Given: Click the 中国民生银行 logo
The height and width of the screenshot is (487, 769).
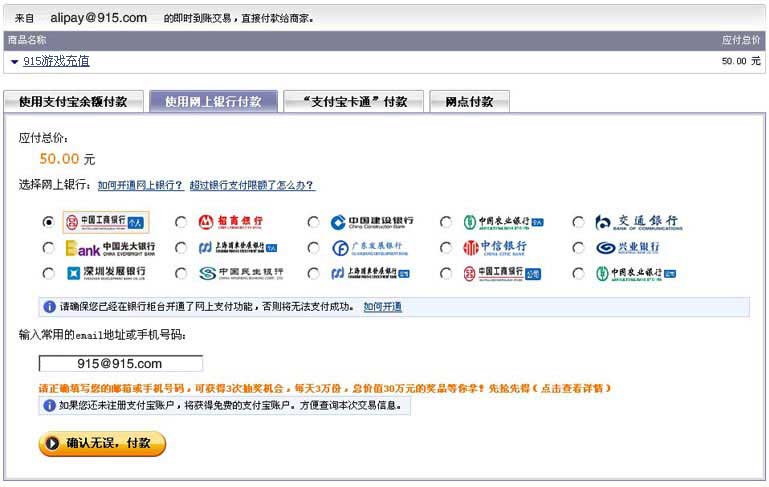Looking at the screenshot, I should 241,273.
